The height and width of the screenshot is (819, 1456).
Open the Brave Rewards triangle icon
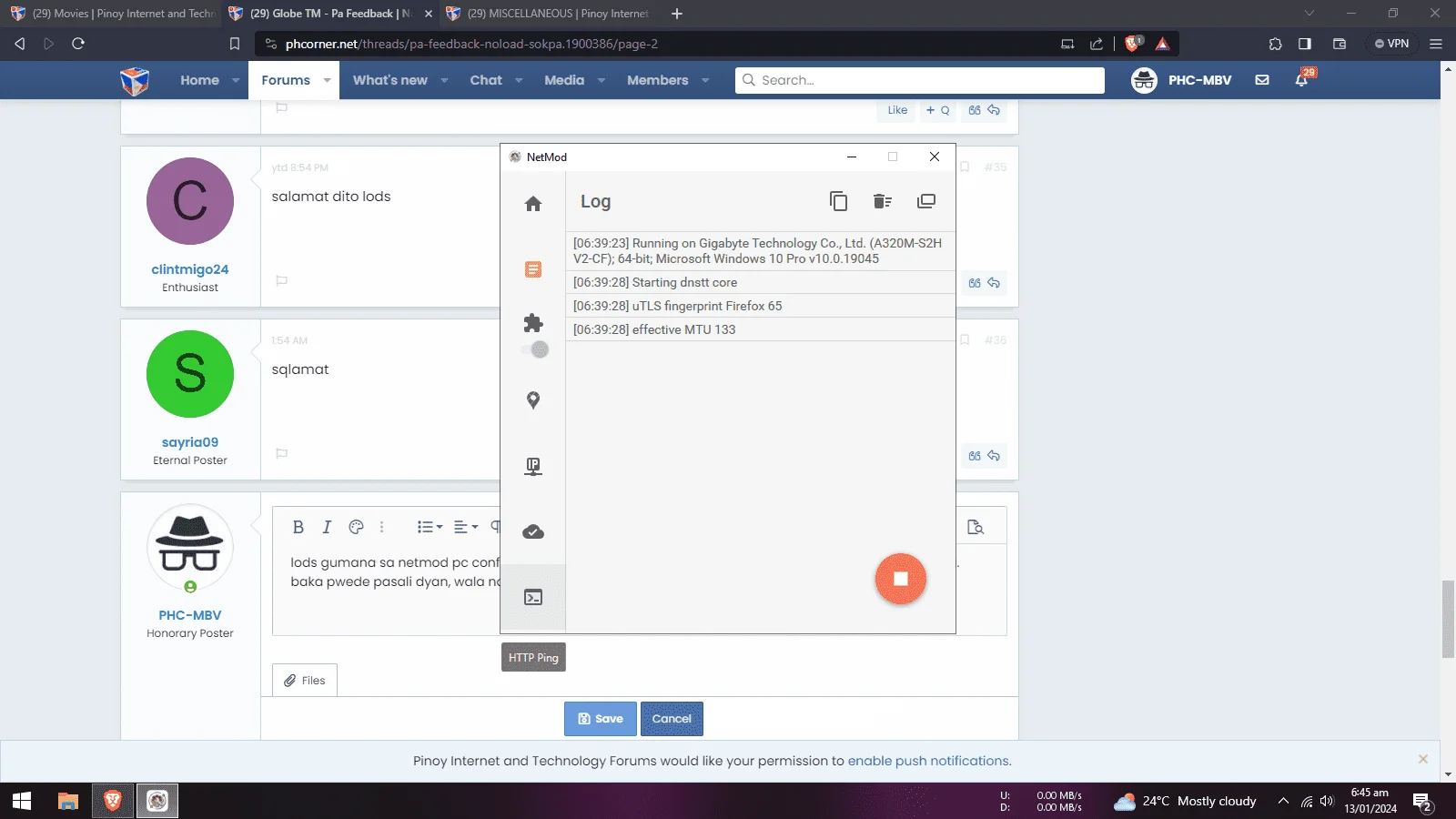1162,44
